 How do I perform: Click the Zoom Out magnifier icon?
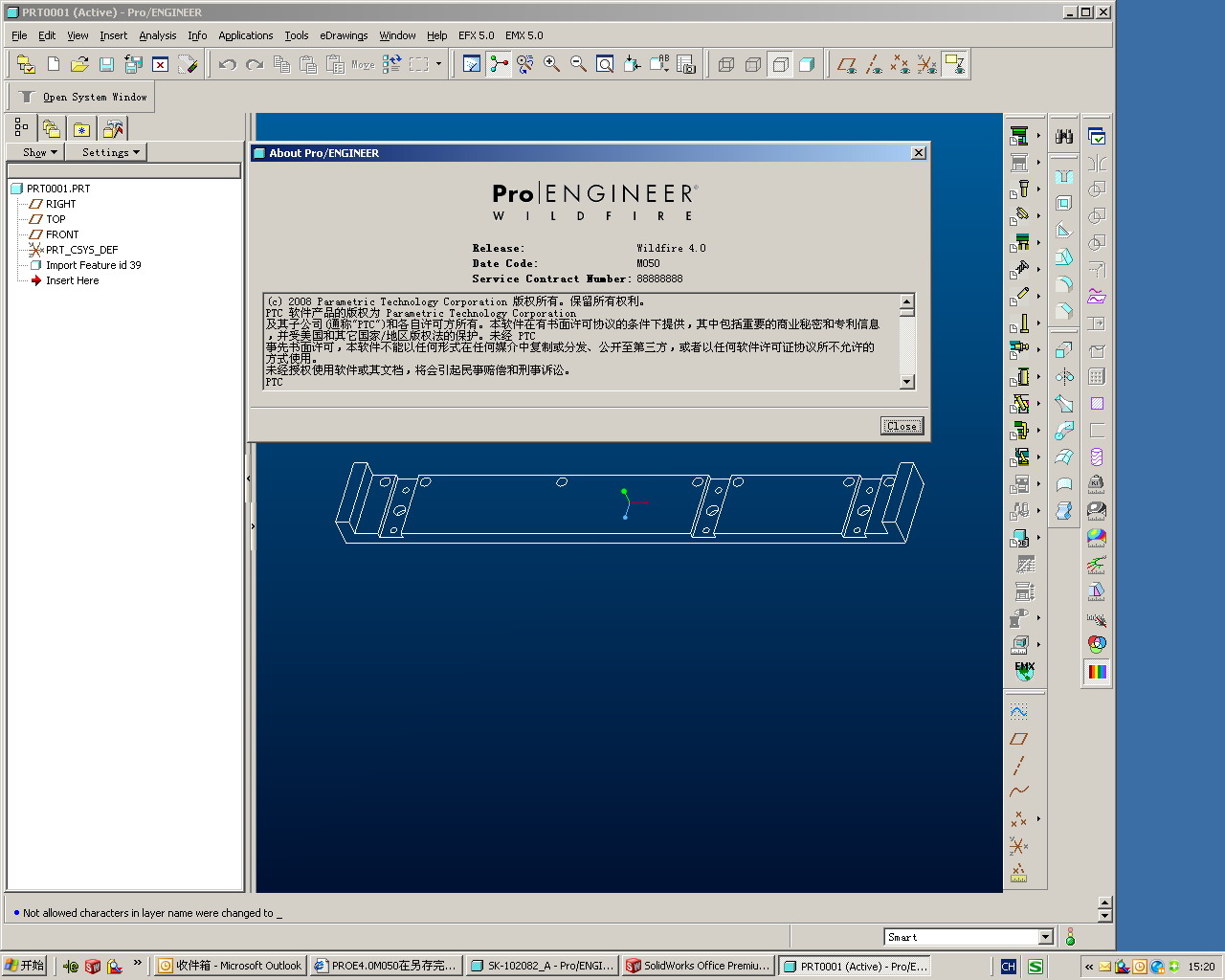coord(578,64)
